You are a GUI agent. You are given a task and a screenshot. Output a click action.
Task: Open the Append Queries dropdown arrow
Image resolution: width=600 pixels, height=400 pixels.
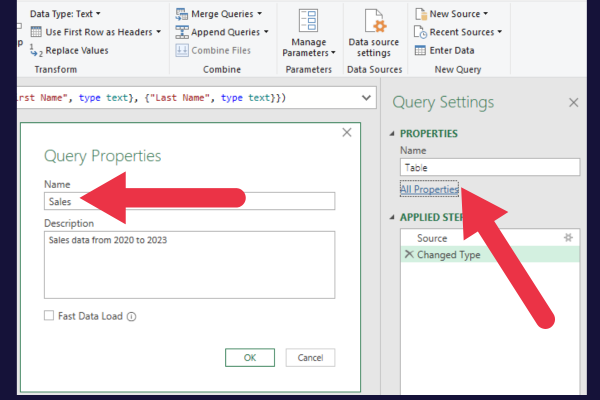point(266,32)
